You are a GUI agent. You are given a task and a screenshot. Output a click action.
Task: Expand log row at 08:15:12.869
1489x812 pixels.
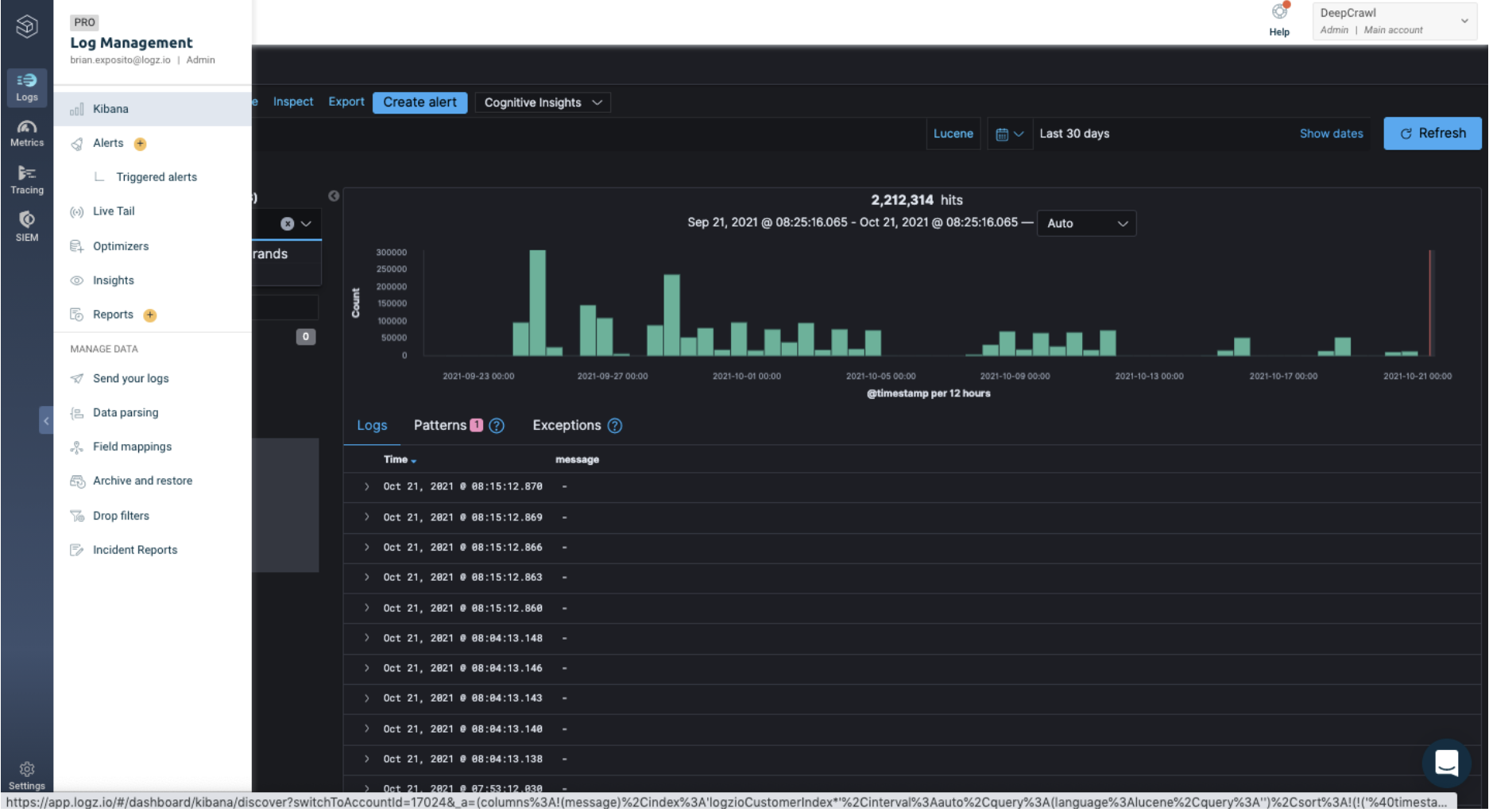367,517
